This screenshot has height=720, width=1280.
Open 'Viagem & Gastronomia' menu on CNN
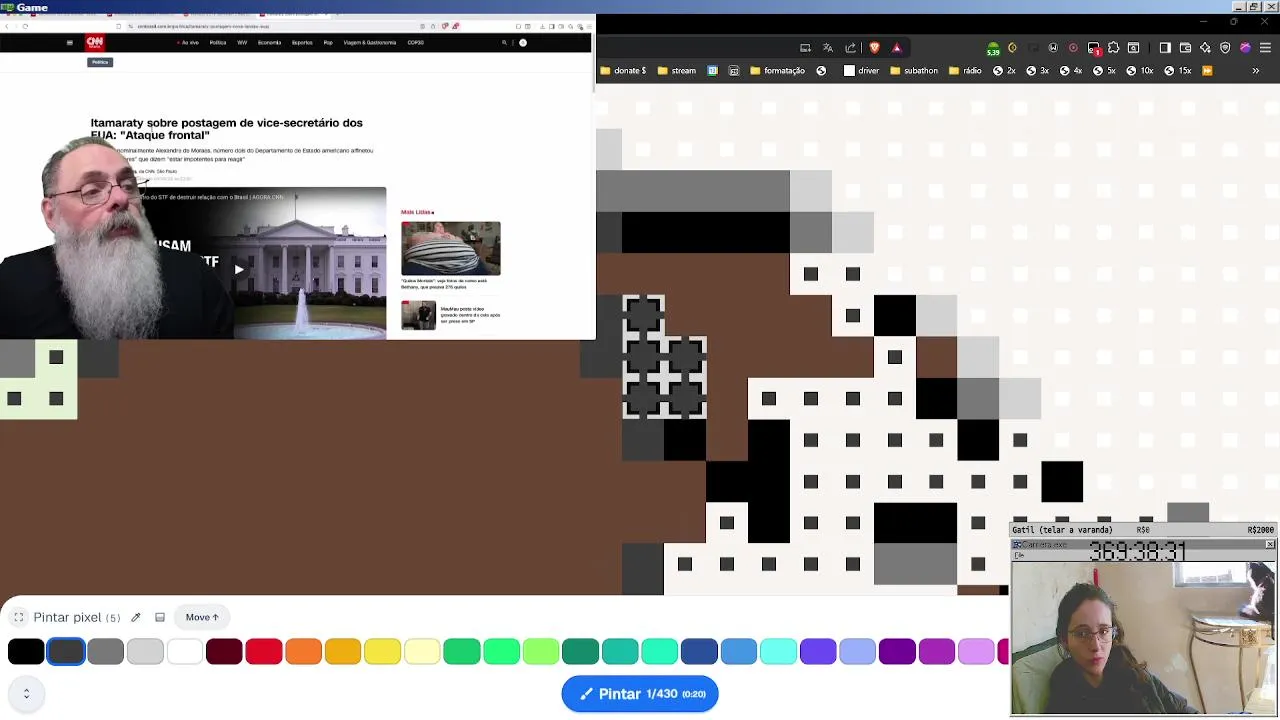click(370, 42)
